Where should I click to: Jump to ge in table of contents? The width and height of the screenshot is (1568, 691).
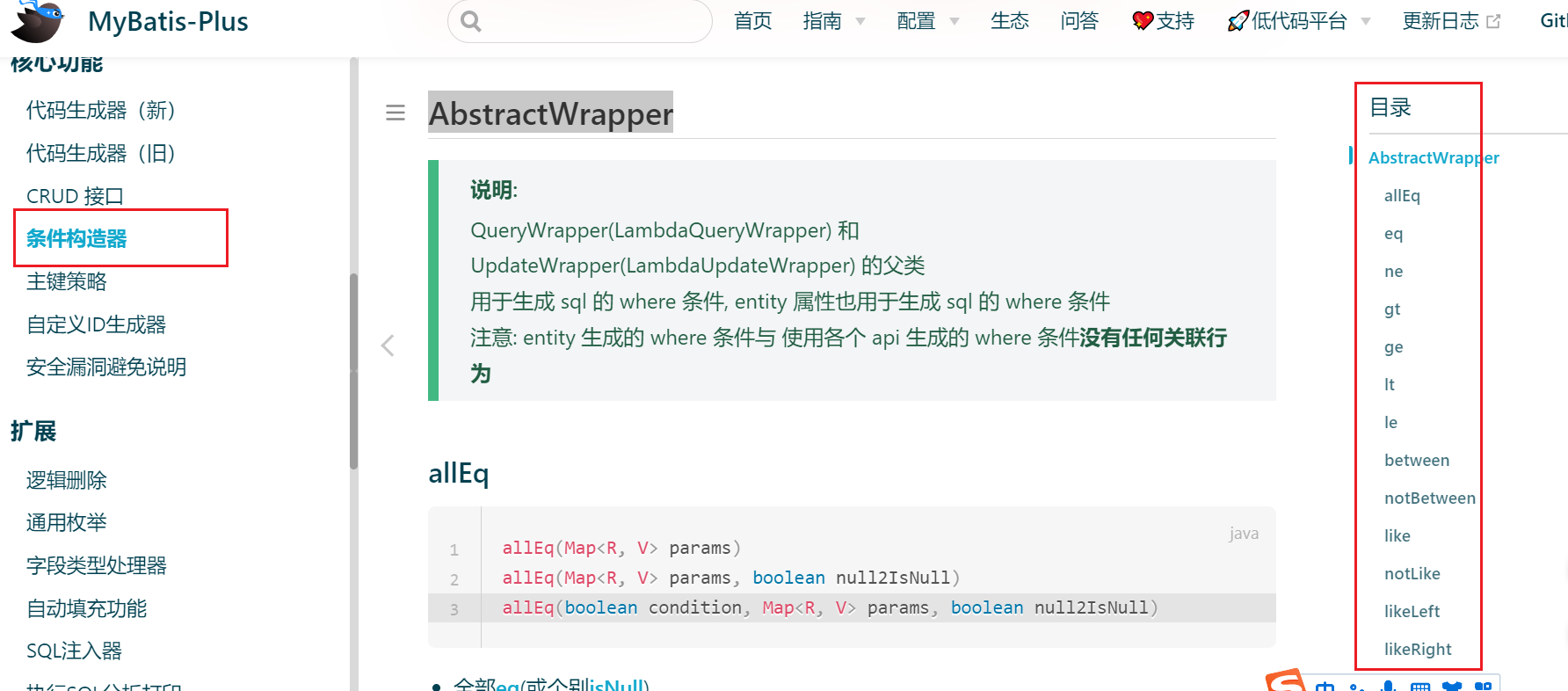[x=1394, y=346]
